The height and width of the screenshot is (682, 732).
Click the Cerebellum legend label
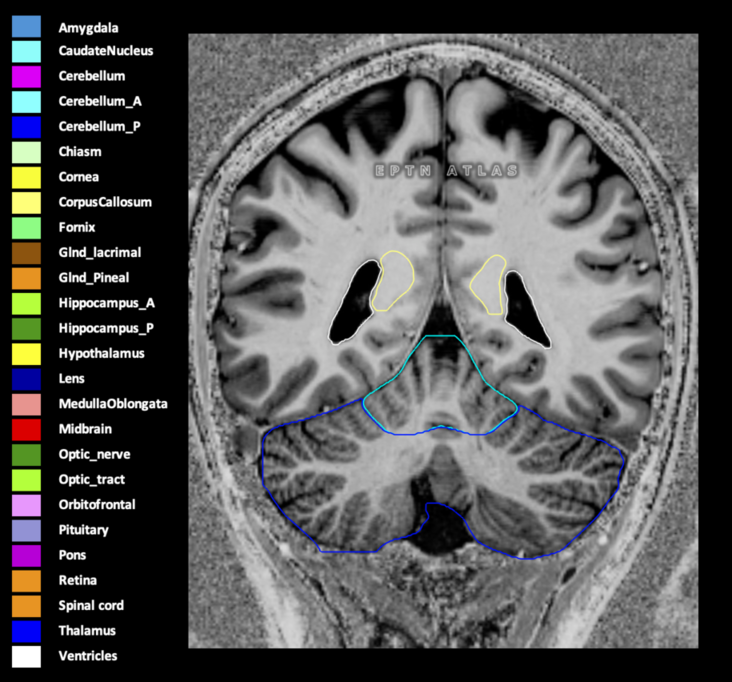[x=92, y=76]
